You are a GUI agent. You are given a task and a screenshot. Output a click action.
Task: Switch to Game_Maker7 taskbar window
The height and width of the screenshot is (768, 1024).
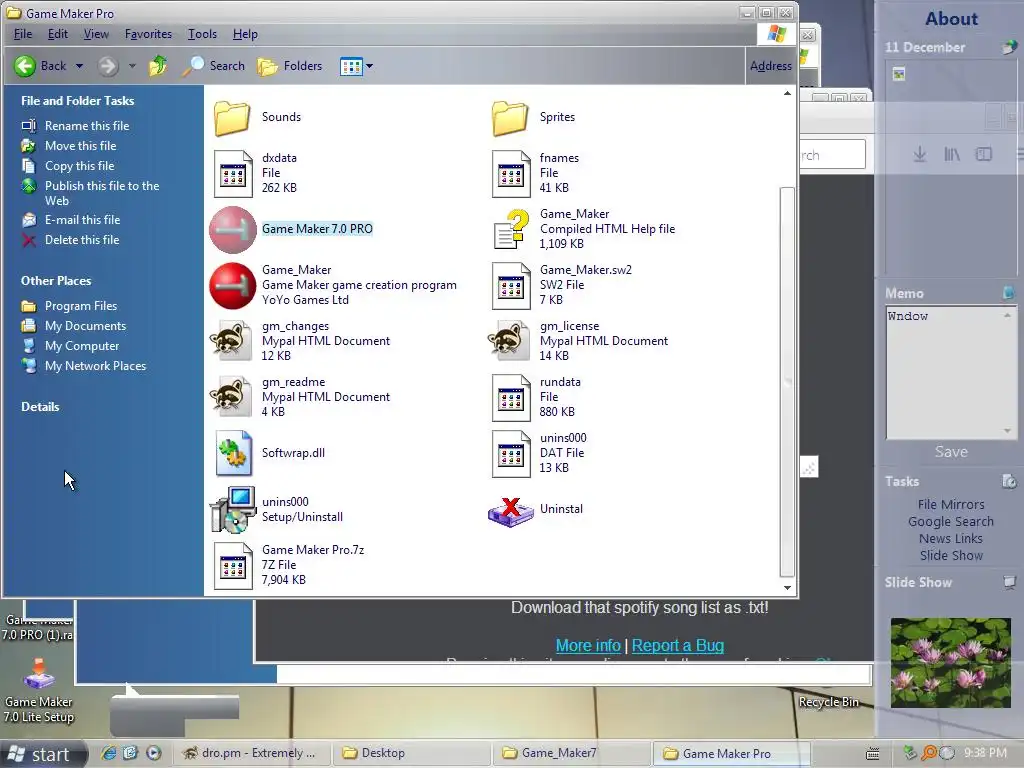pos(571,753)
